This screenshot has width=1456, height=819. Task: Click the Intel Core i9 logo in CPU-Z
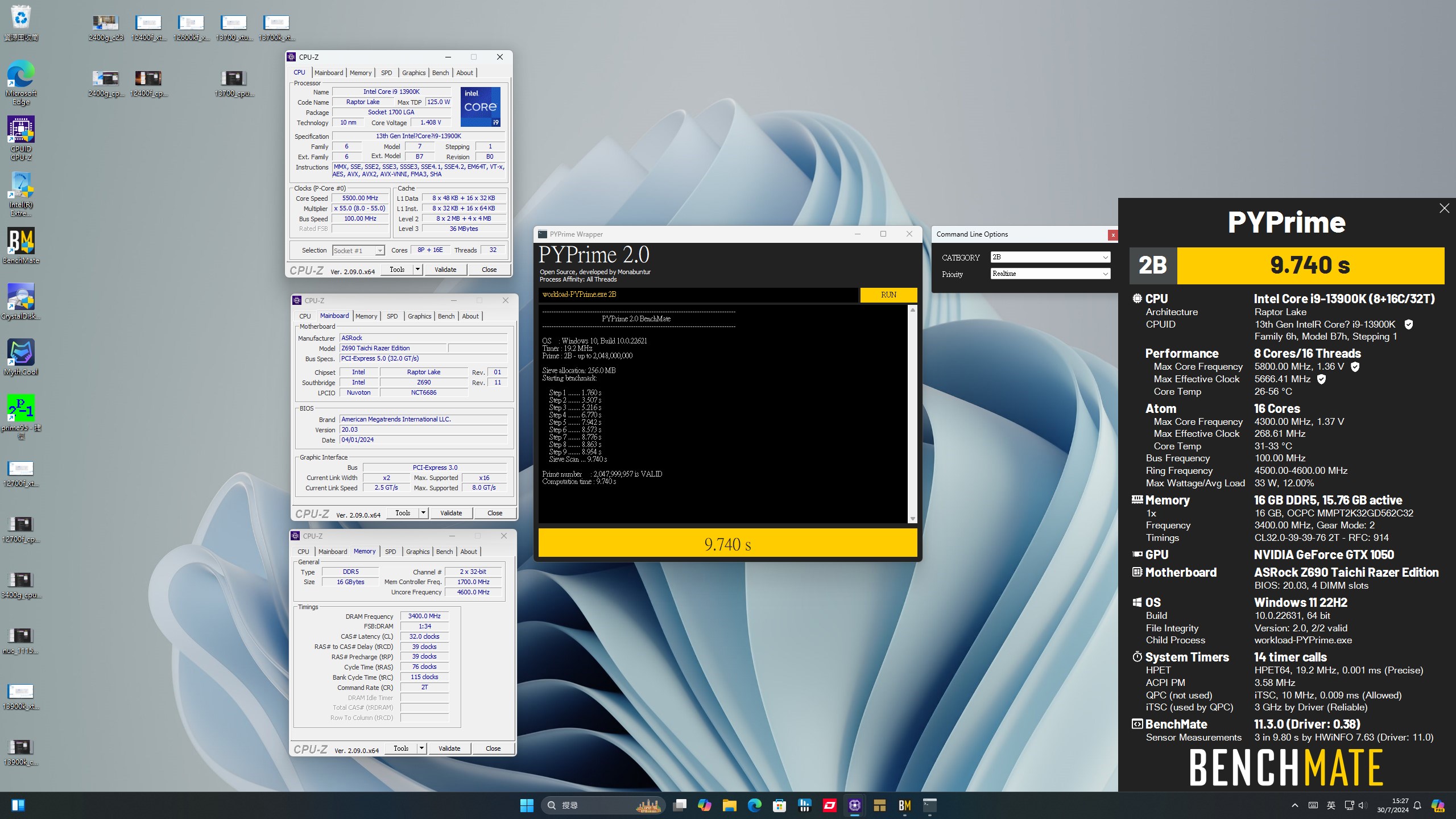pos(481,107)
